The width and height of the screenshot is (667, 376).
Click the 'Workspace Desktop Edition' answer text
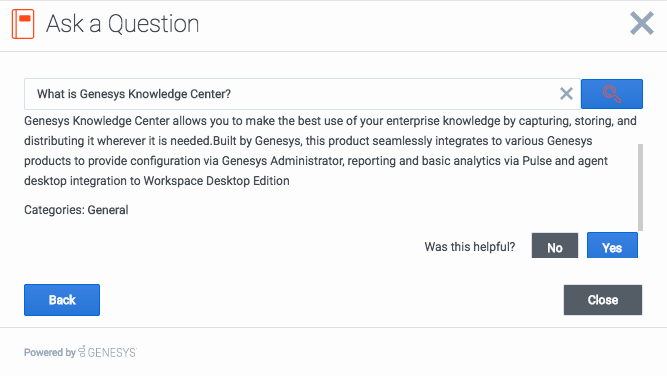point(217,181)
